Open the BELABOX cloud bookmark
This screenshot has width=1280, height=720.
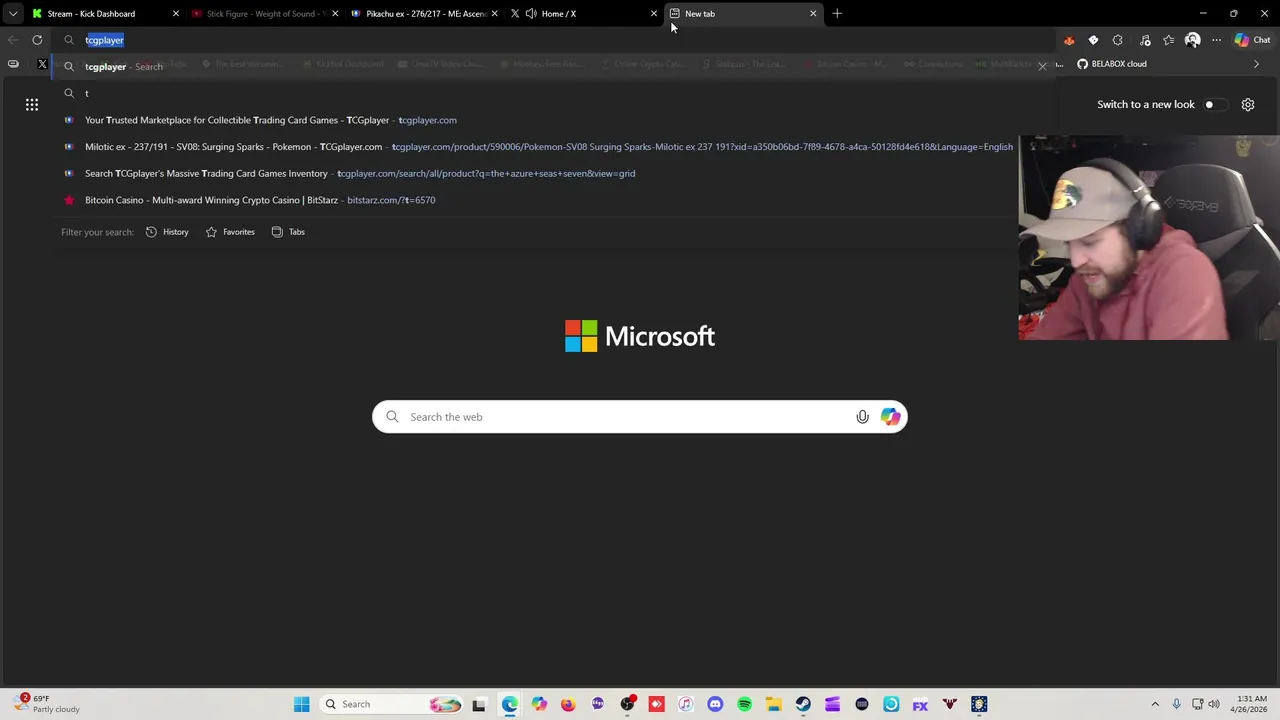(x=1111, y=64)
